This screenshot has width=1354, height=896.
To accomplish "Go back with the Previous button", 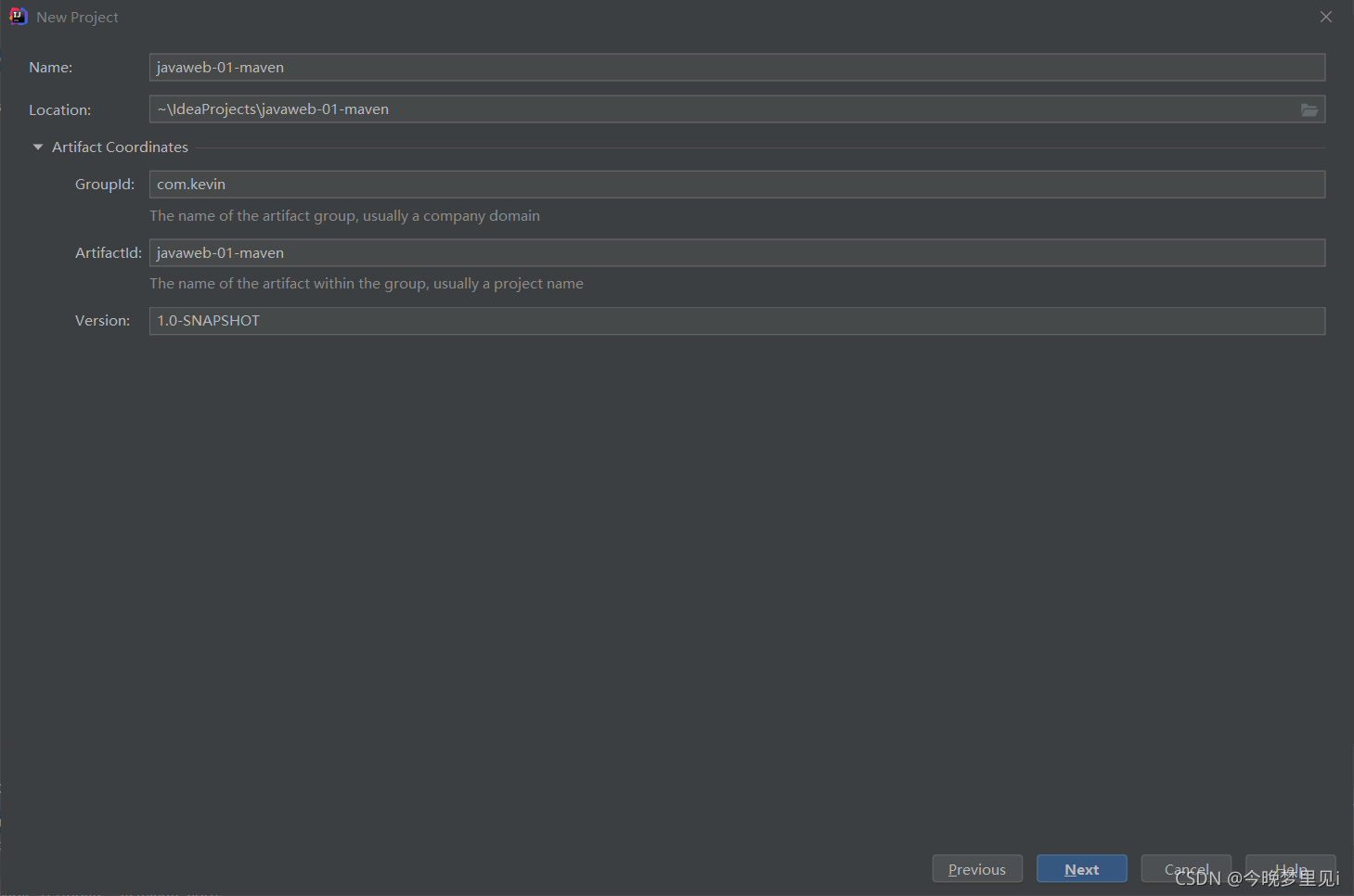I will (x=977, y=869).
